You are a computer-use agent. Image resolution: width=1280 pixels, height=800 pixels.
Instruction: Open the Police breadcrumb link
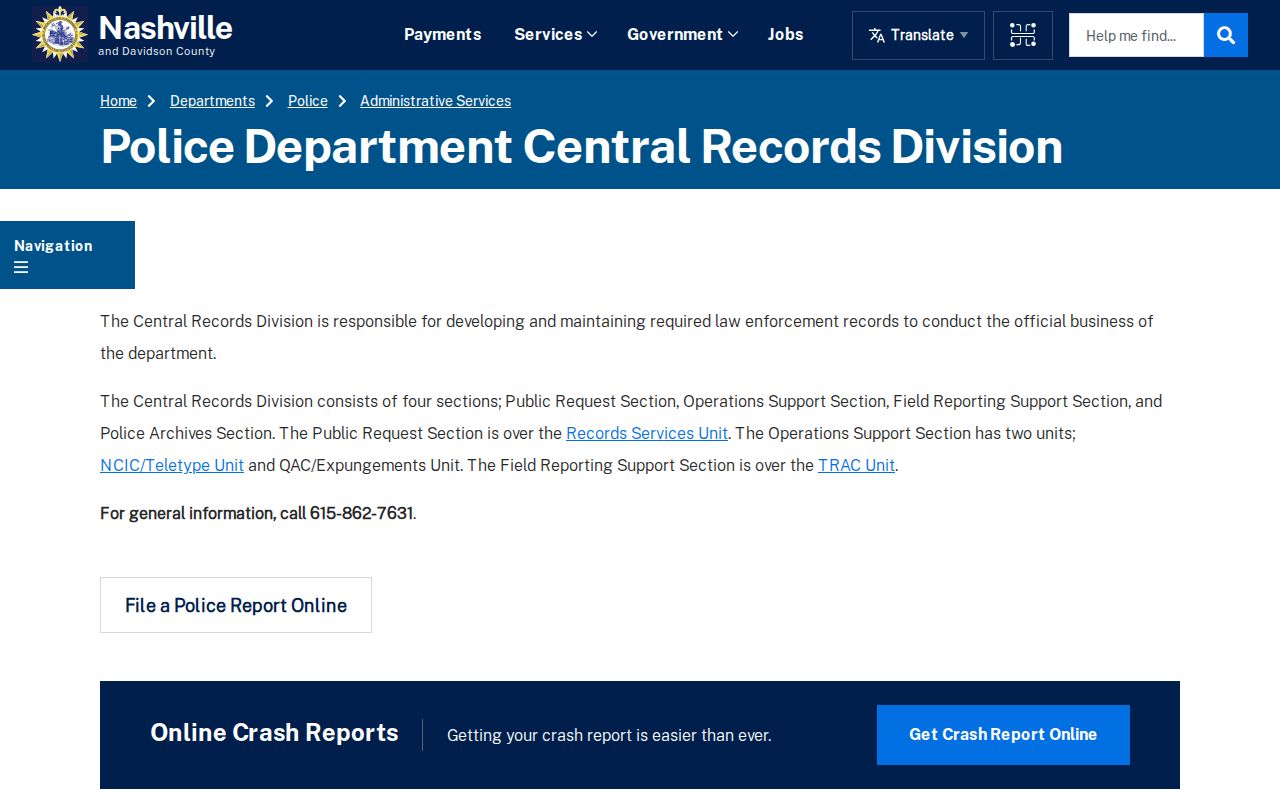click(308, 101)
